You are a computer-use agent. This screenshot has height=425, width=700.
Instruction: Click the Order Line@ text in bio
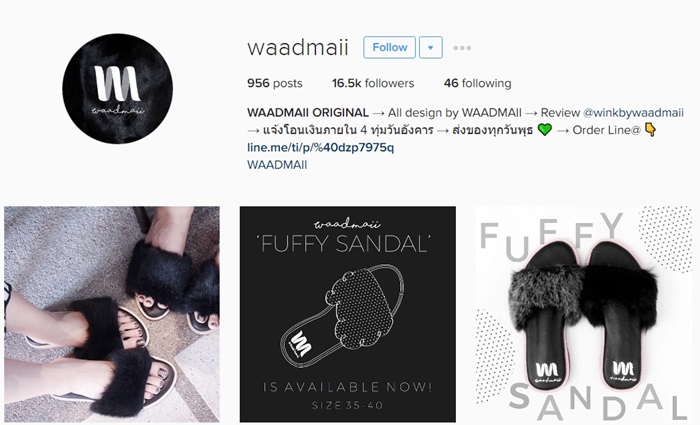(x=606, y=130)
